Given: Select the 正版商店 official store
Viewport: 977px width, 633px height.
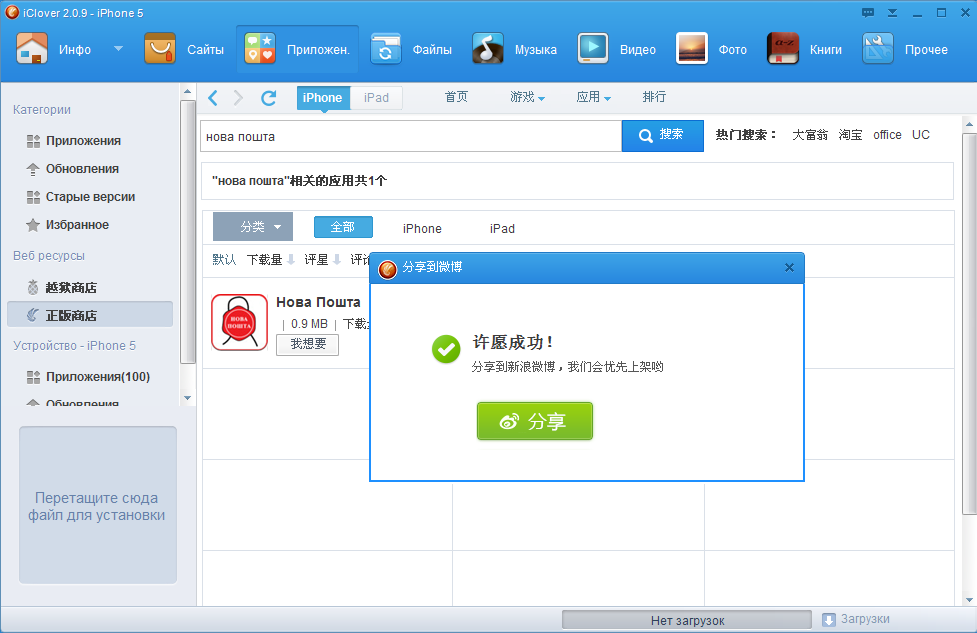Looking at the screenshot, I should (x=90, y=315).
